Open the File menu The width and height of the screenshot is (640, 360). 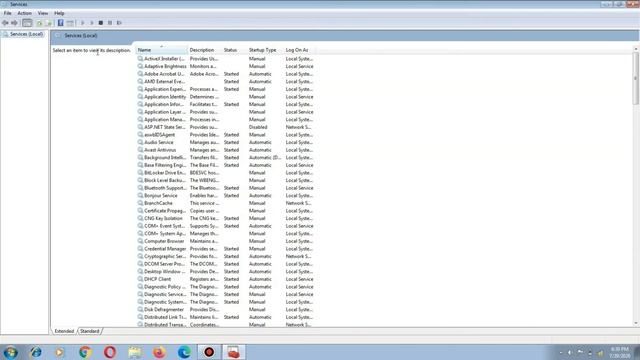[x=7, y=13]
